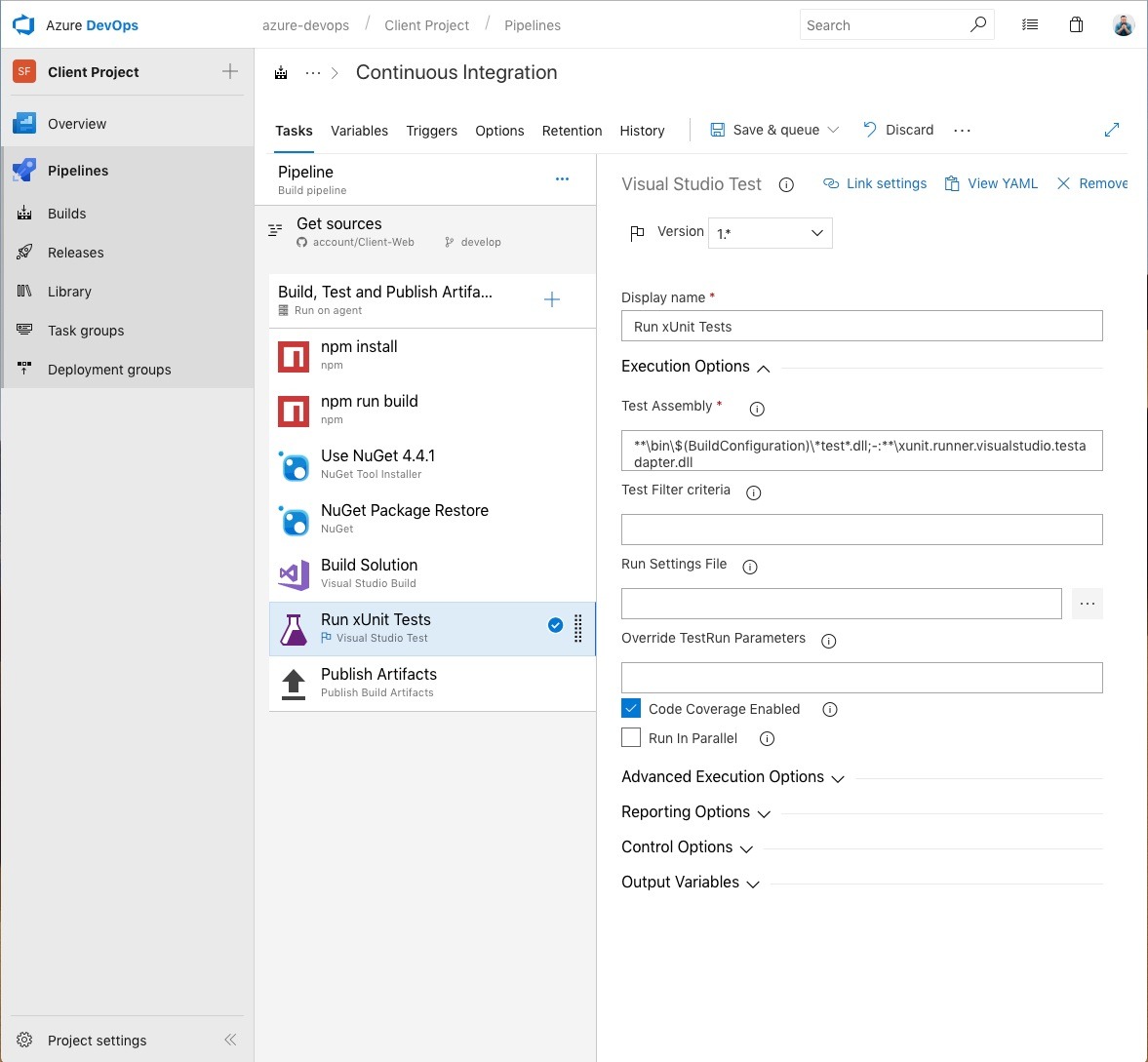Expand the editor to full screen
The width and height of the screenshot is (1148, 1062).
coord(1112,130)
